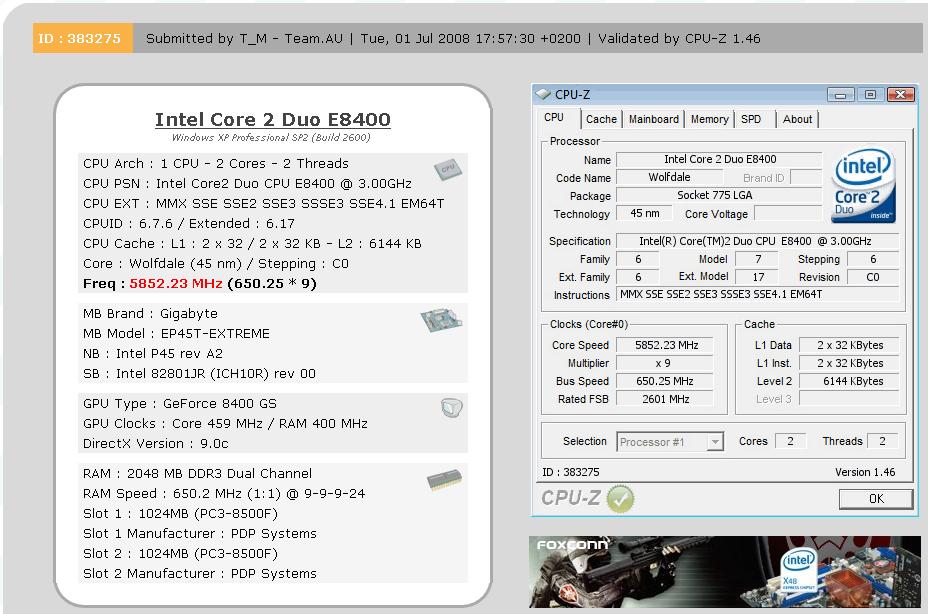This screenshot has width=928, height=614.
Task: Click the RAM module icon beside RAM info
Action: click(444, 479)
